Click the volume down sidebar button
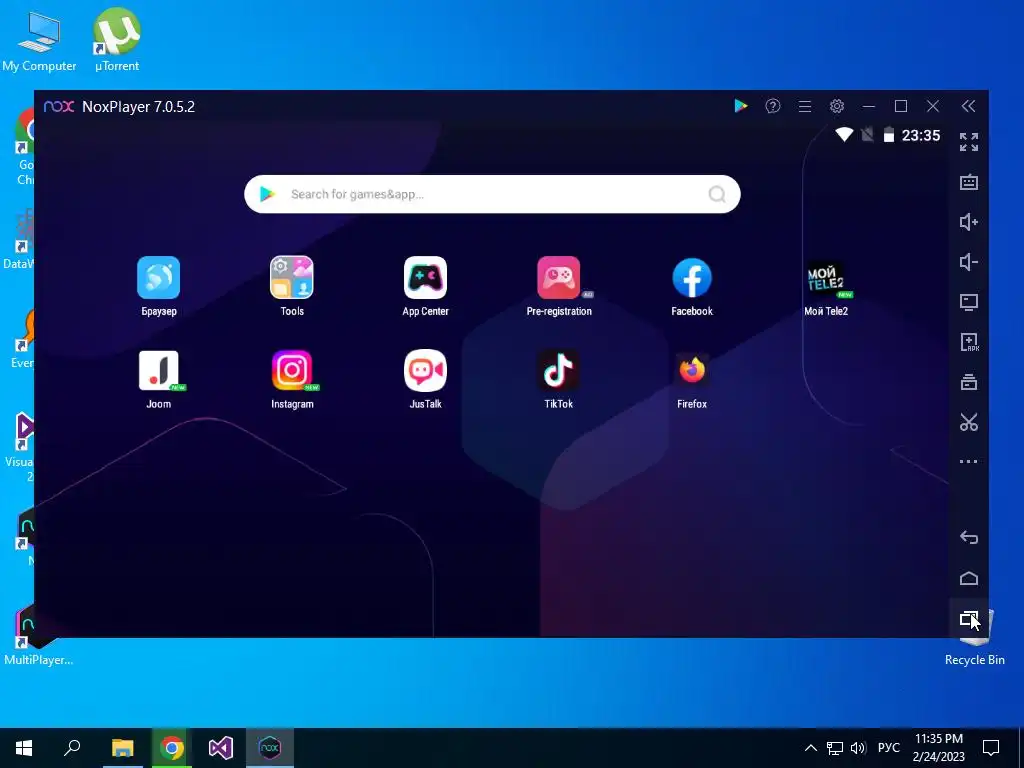The image size is (1024, 768). pyautogui.click(x=969, y=262)
